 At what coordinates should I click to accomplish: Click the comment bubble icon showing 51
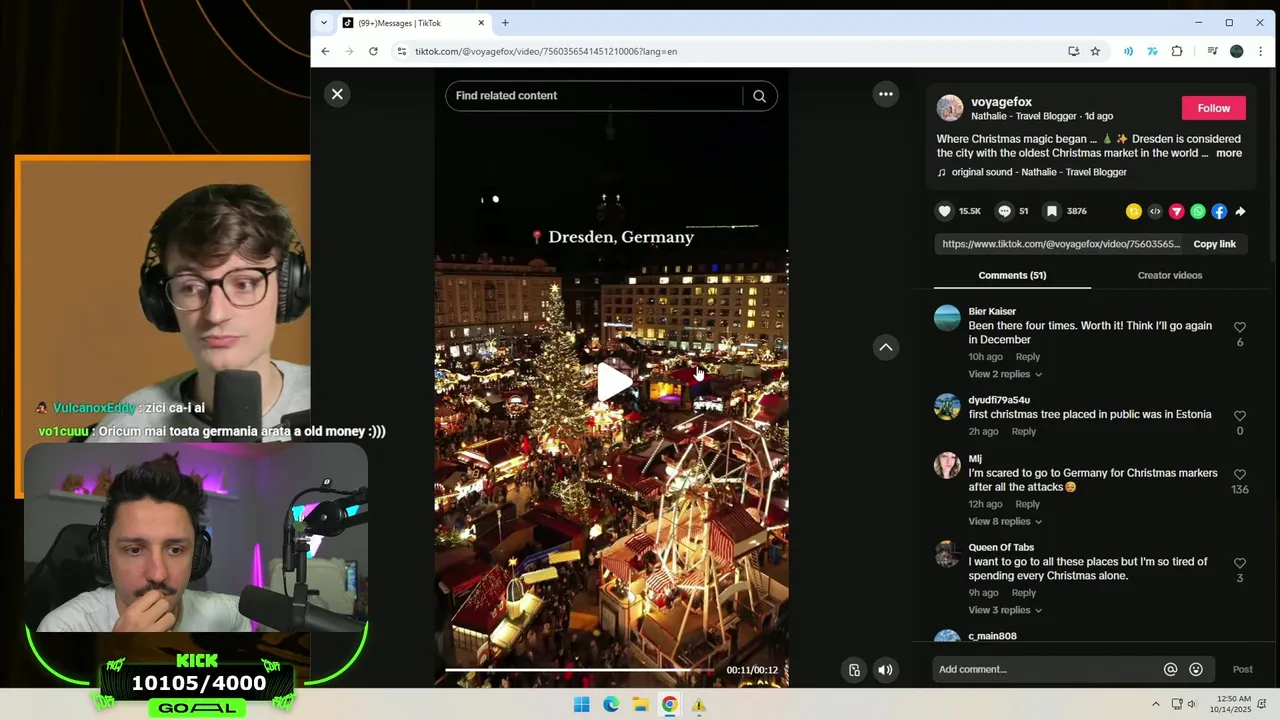pos(1005,211)
